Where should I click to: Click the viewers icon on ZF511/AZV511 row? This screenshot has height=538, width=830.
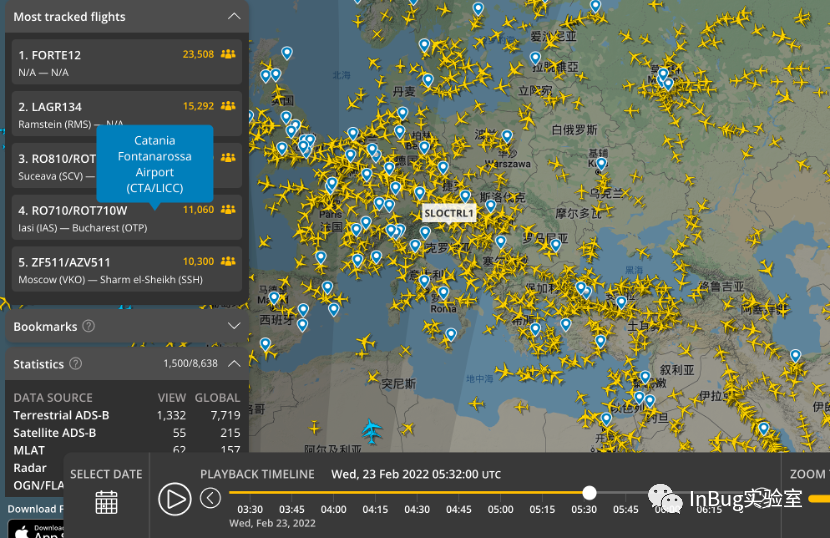[x=228, y=261]
